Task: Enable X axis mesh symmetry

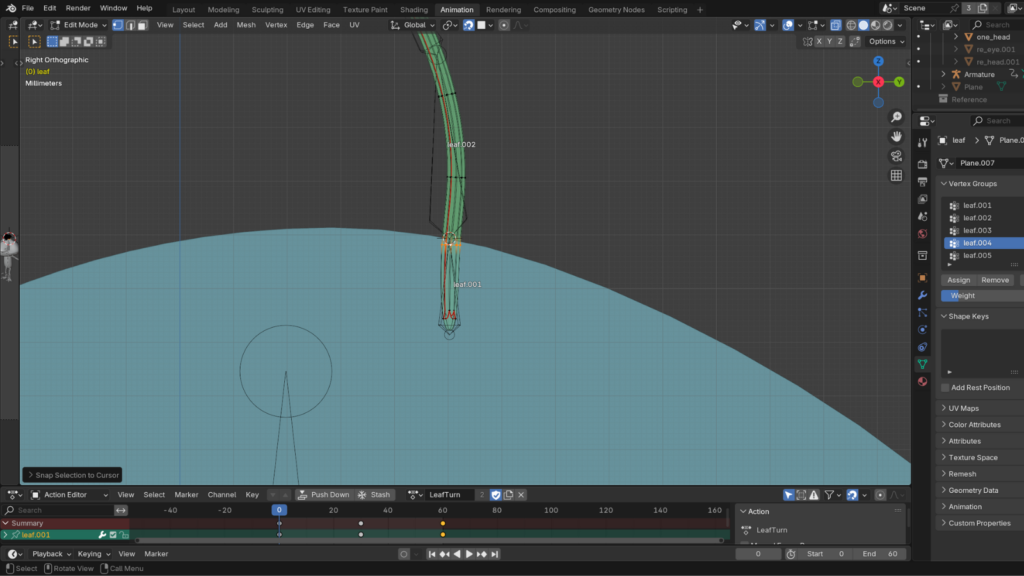Action: coord(819,42)
